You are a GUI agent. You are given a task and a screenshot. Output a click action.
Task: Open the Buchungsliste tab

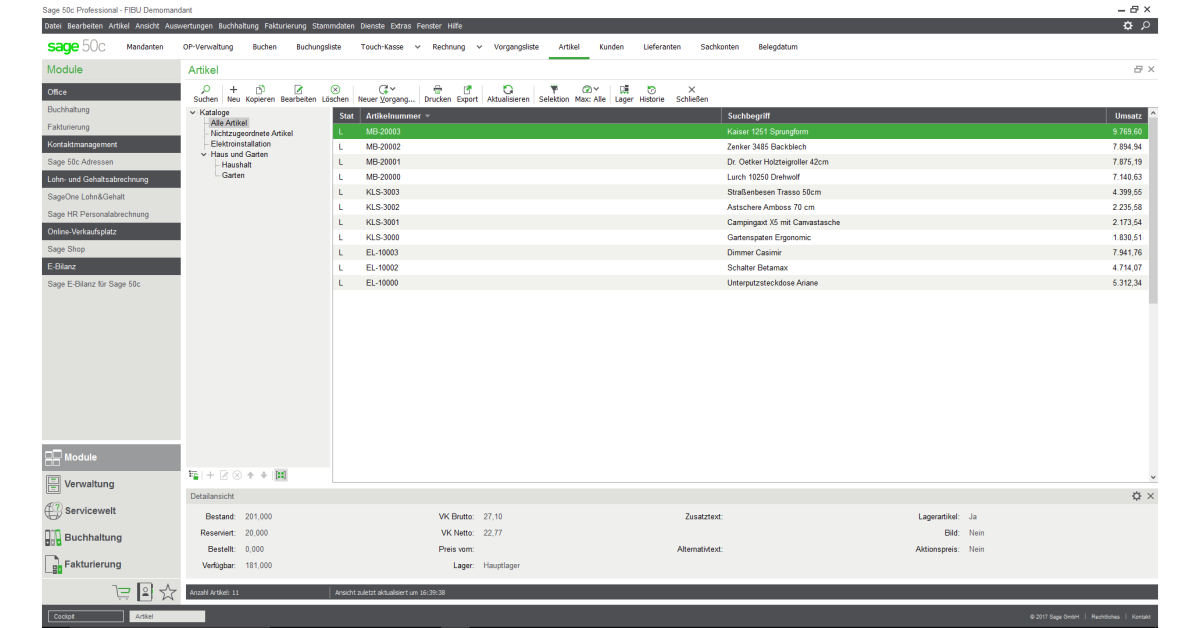pyautogui.click(x=319, y=47)
